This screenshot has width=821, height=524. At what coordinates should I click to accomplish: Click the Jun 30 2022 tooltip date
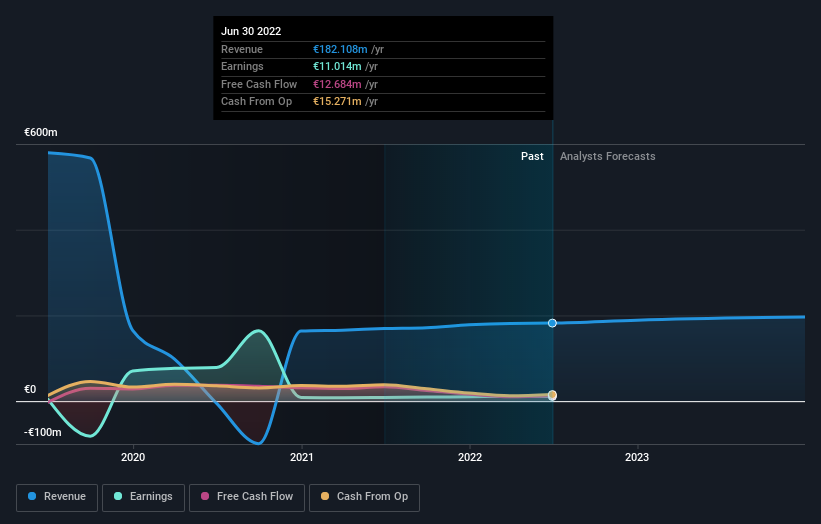(x=251, y=31)
